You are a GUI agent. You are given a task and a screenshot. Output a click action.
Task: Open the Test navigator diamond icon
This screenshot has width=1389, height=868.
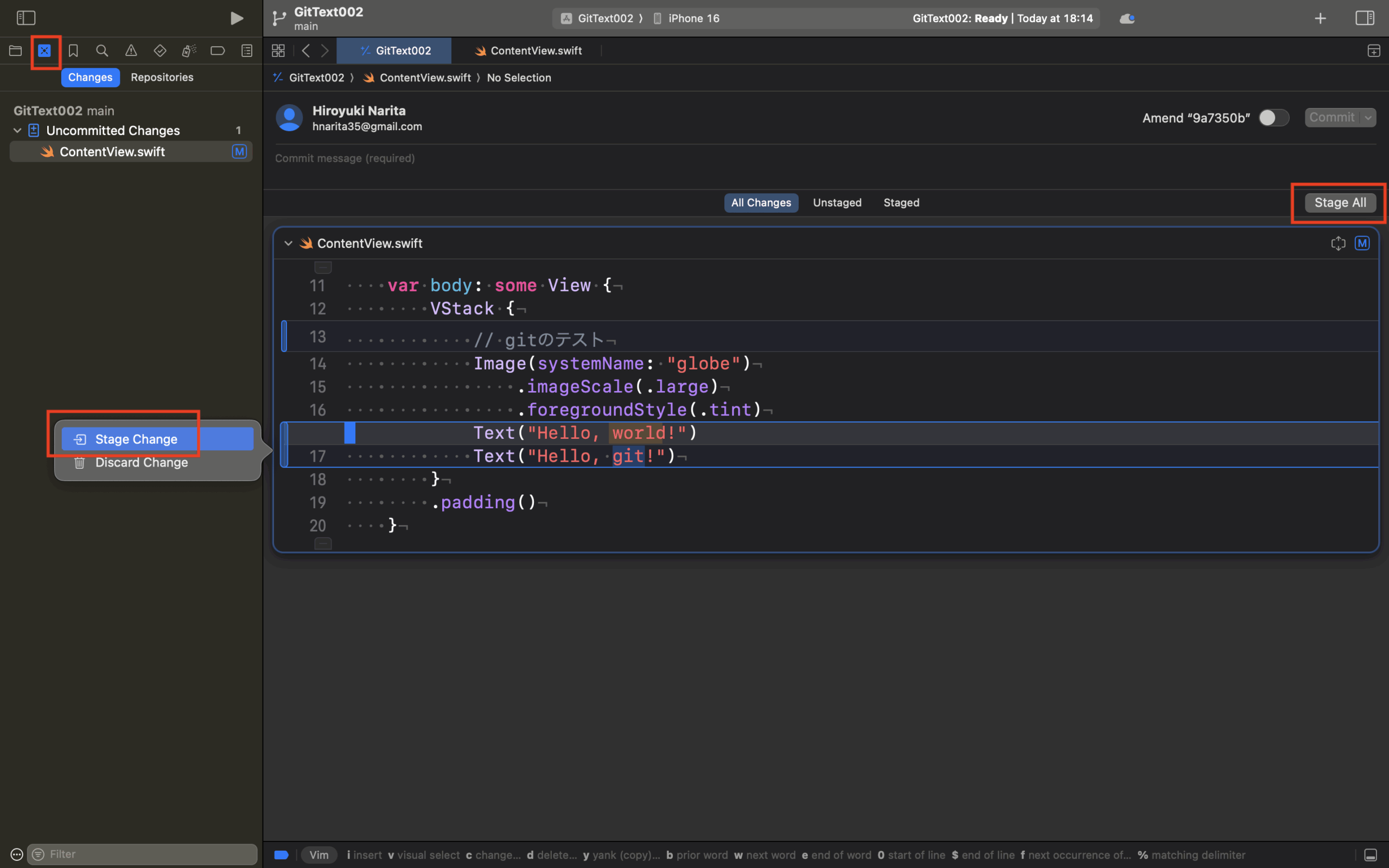[x=160, y=50]
